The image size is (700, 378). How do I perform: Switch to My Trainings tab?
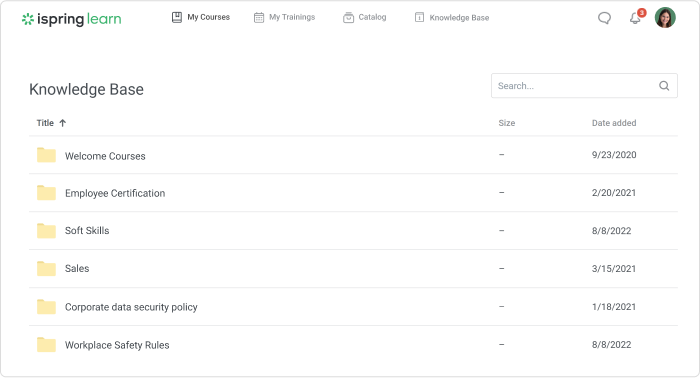pos(284,17)
